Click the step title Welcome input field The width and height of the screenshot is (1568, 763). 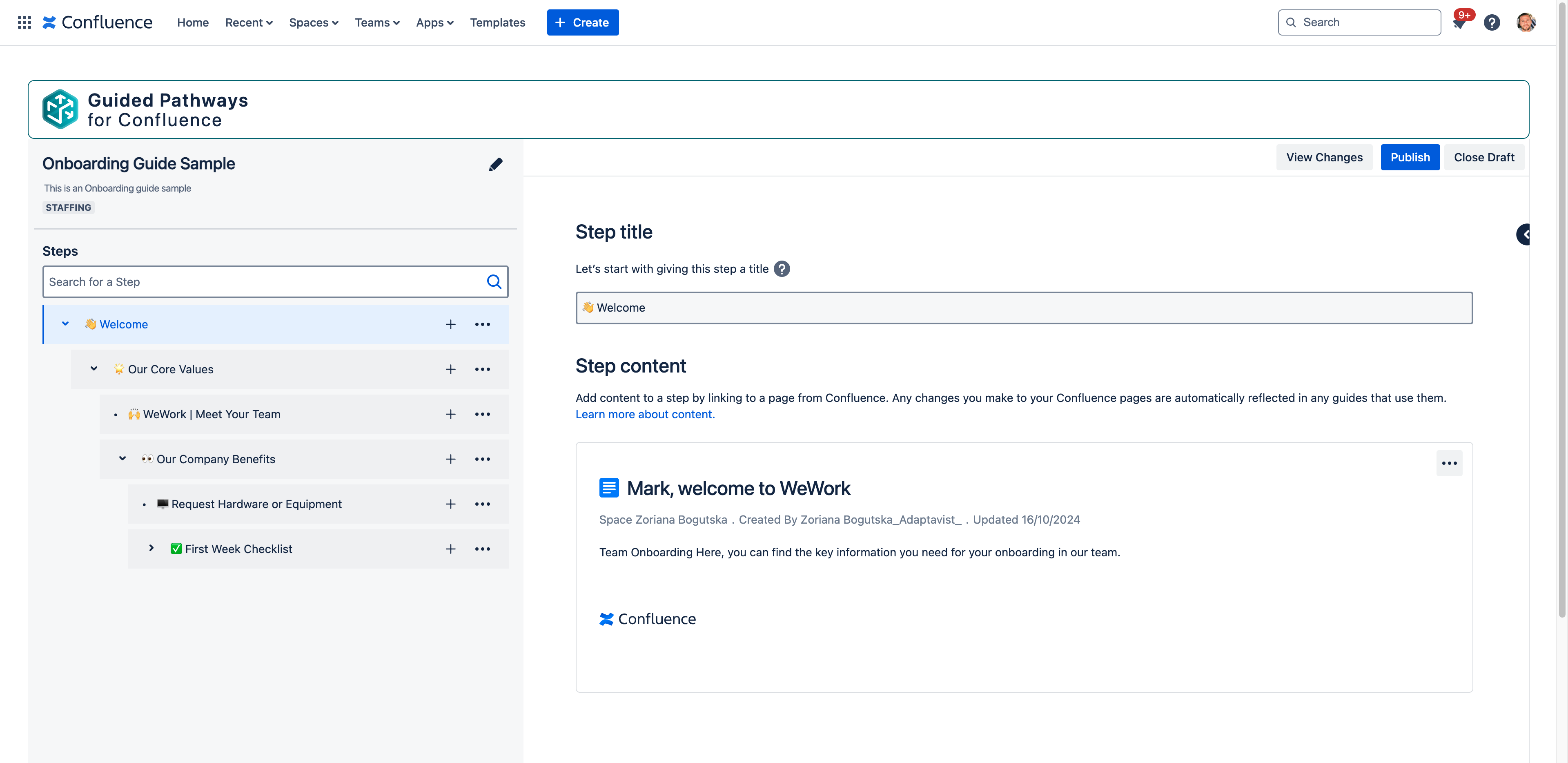1024,308
